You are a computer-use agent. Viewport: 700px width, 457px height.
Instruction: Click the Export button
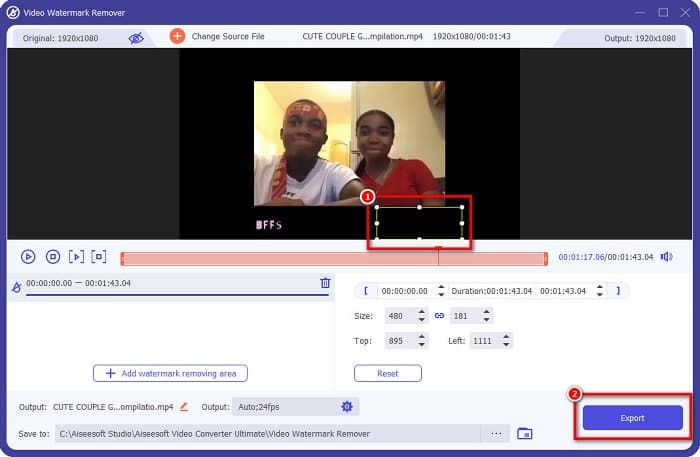coord(632,418)
